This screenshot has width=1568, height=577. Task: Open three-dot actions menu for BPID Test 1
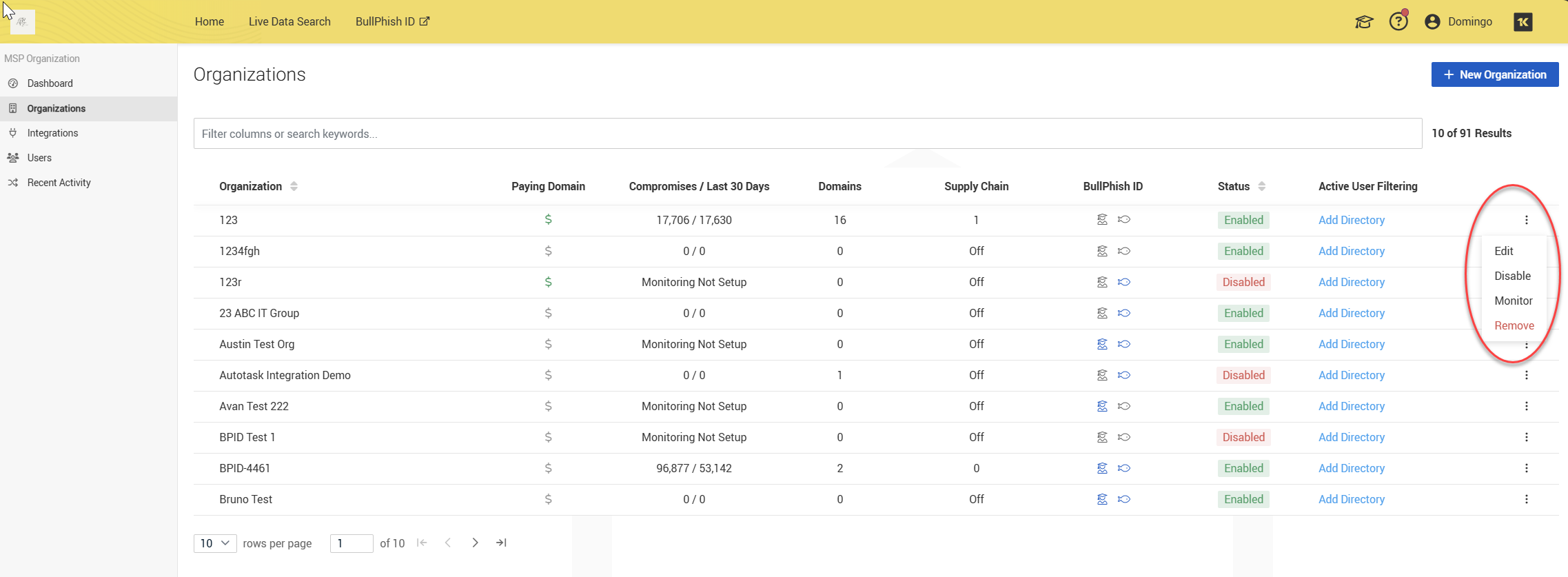[1526, 437]
